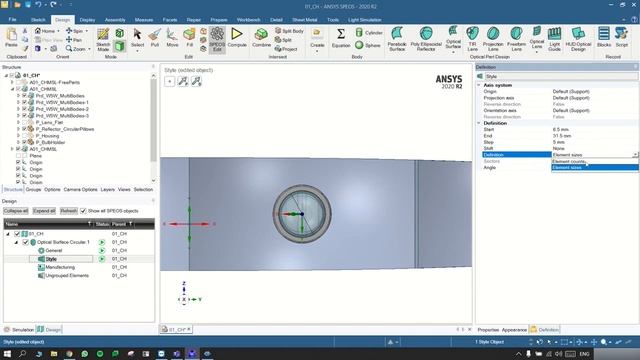Create a Cylinder body
Image resolution: width=640 pixels, height=360 pixels.
tap(369, 33)
